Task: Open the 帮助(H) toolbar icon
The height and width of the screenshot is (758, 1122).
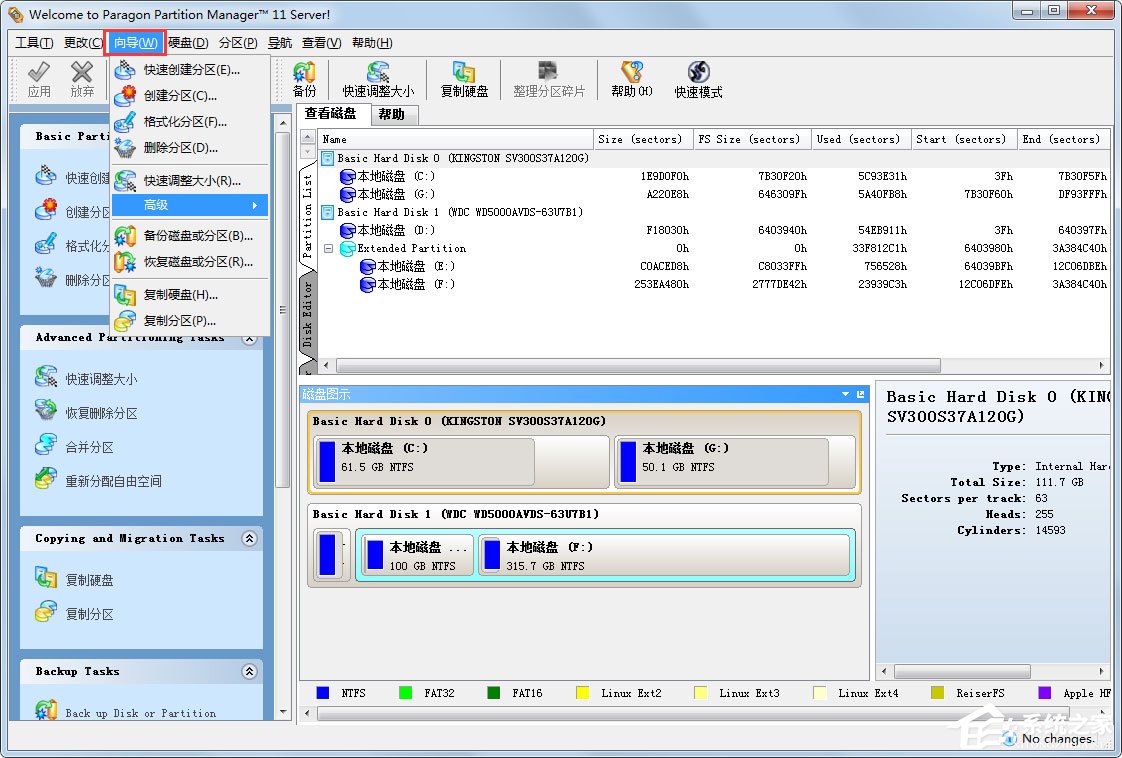Action: (x=632, y=79)
